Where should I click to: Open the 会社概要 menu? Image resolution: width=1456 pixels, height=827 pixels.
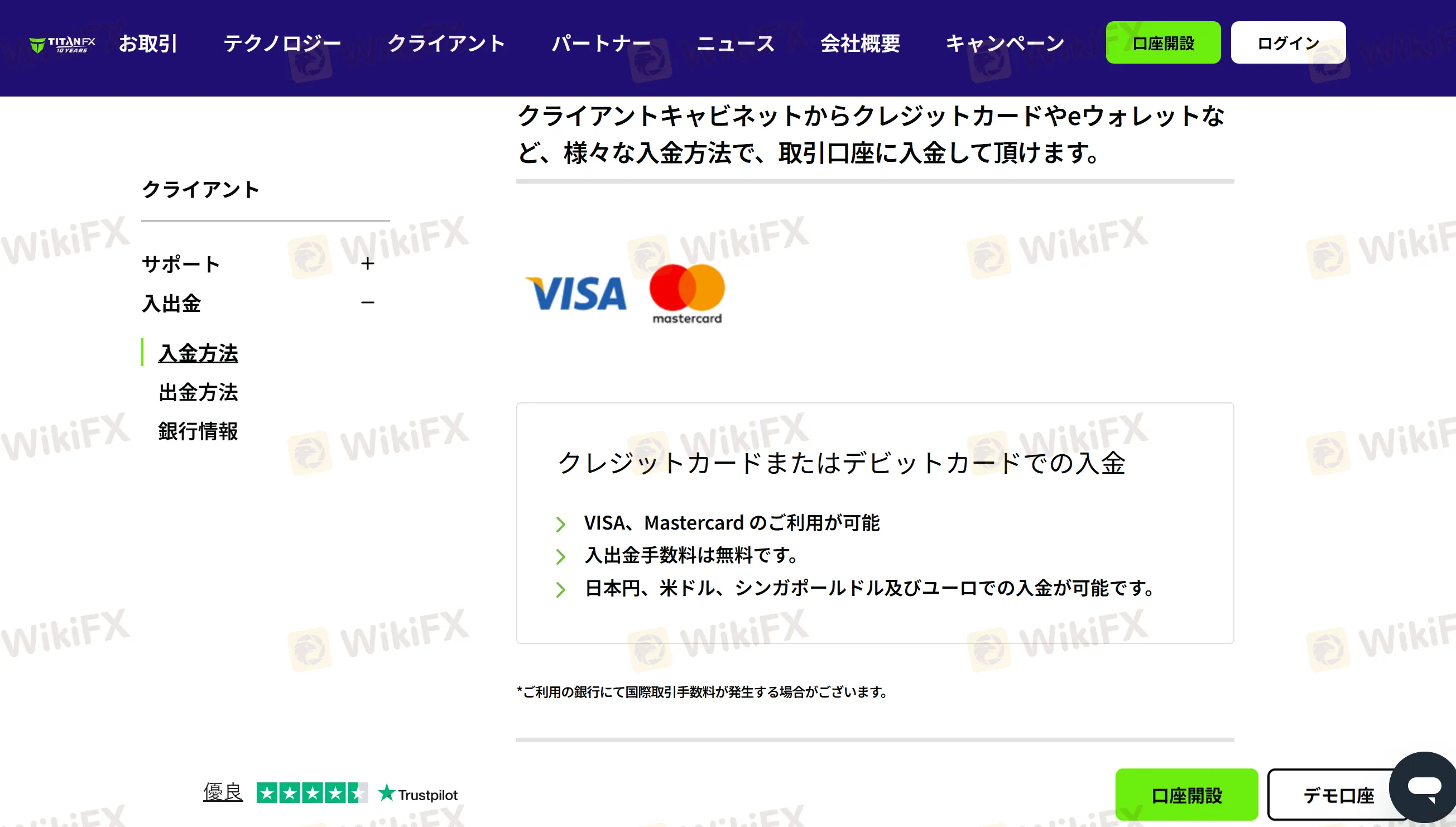click(x=861, y=43)
